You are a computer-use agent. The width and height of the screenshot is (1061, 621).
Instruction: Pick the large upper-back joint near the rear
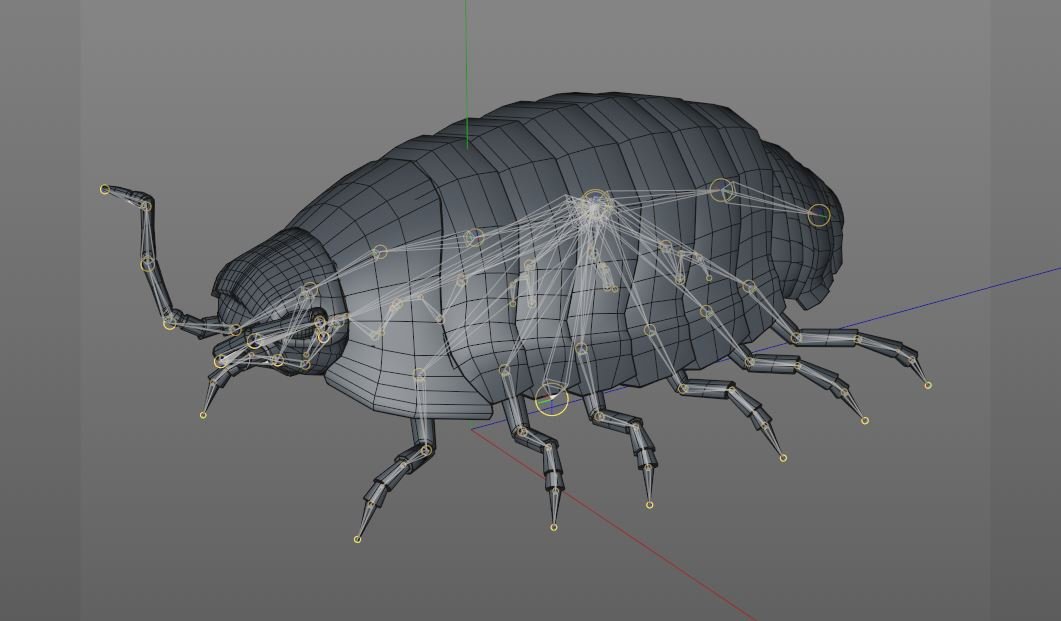[x=721, y=189]
